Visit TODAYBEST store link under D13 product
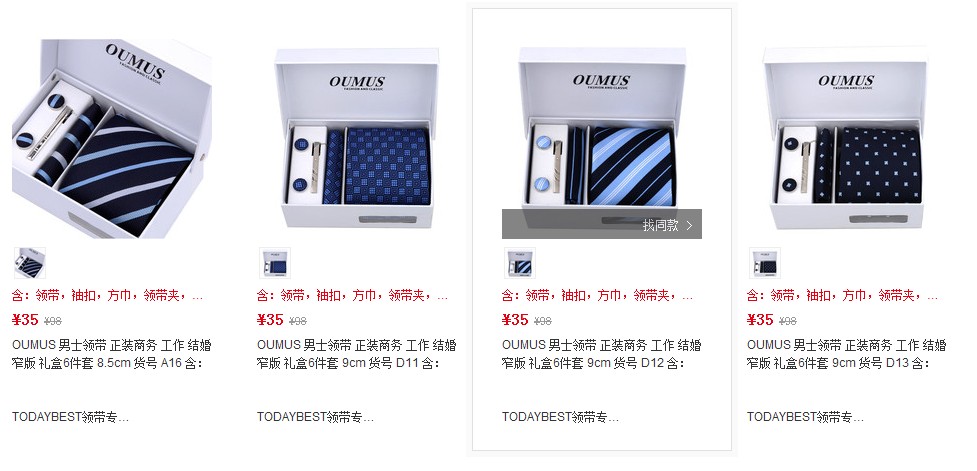 pyautogui.click(x=806, y=417)
